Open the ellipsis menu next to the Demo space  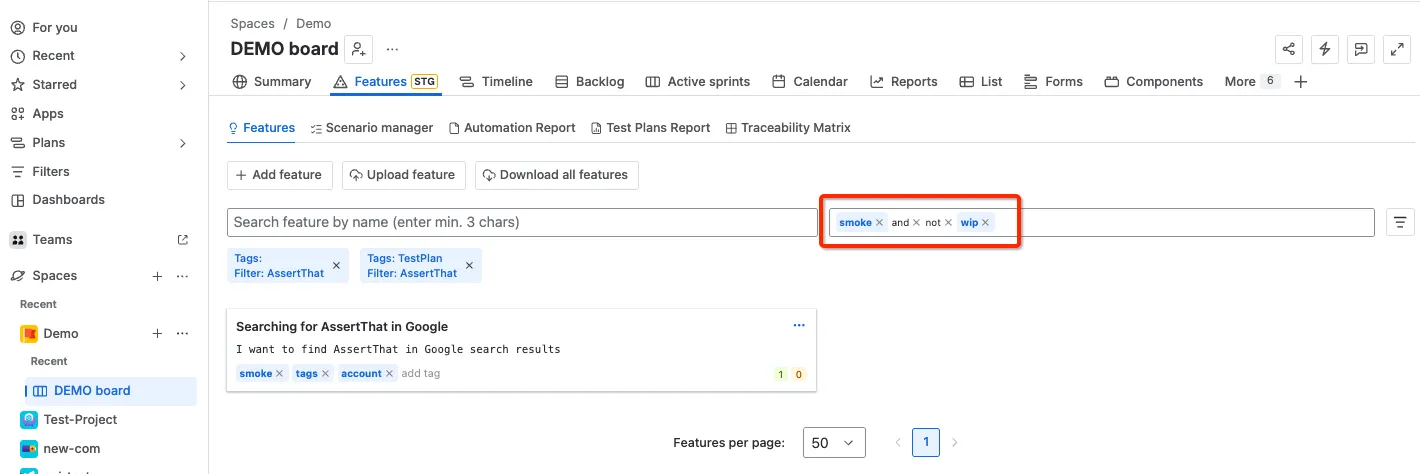tap(182, 334)
